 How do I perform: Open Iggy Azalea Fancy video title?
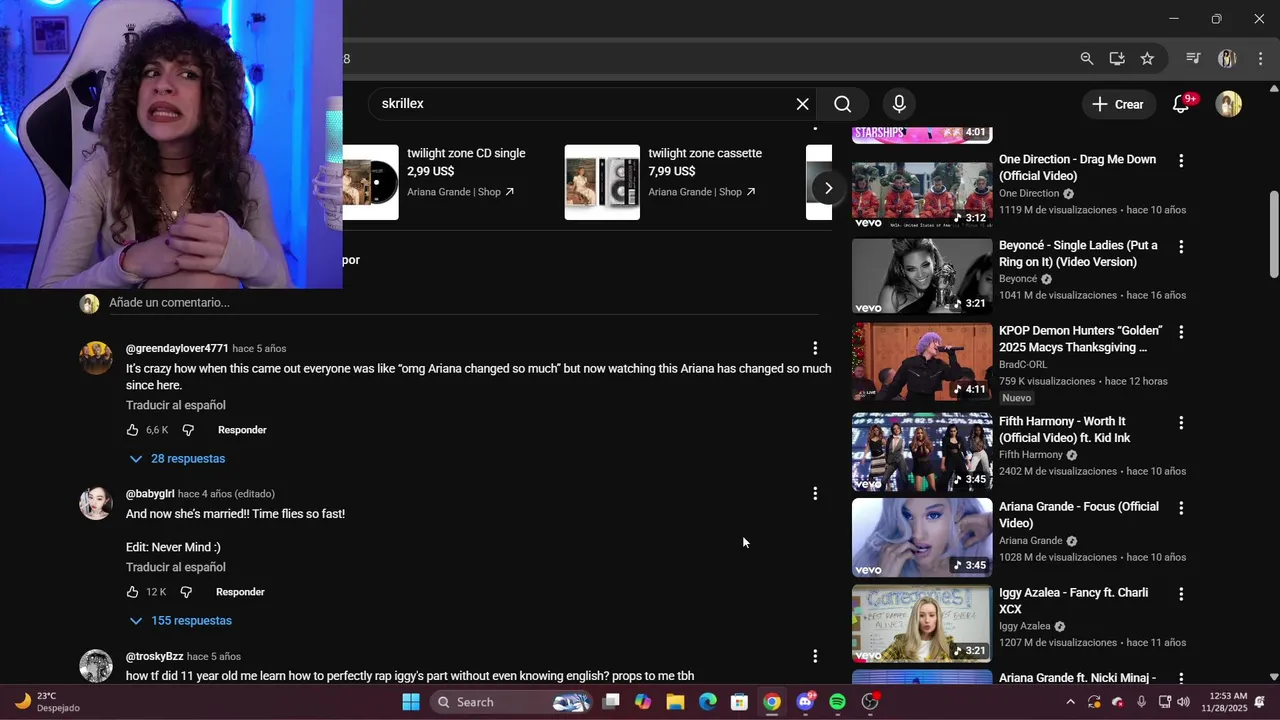tap(1073, 601)
